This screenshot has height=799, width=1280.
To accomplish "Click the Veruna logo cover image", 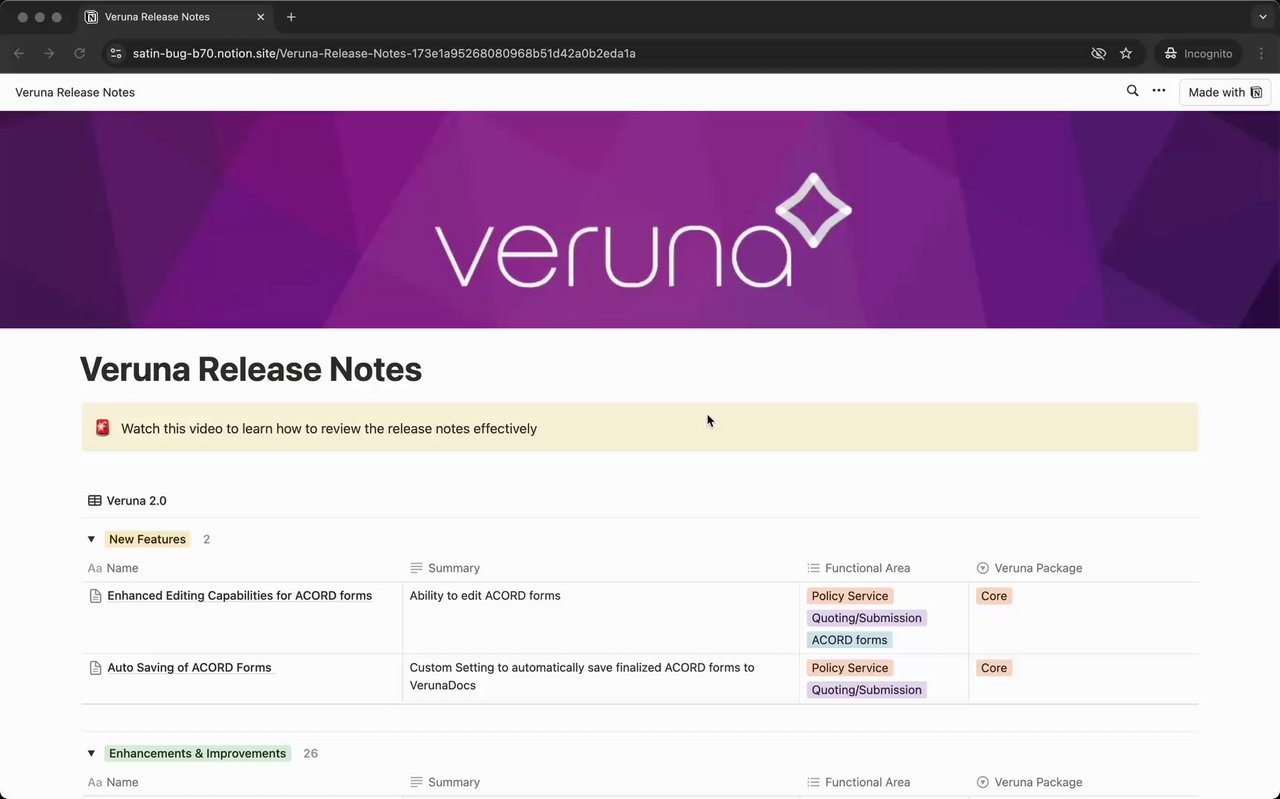I will pos(640,219).
